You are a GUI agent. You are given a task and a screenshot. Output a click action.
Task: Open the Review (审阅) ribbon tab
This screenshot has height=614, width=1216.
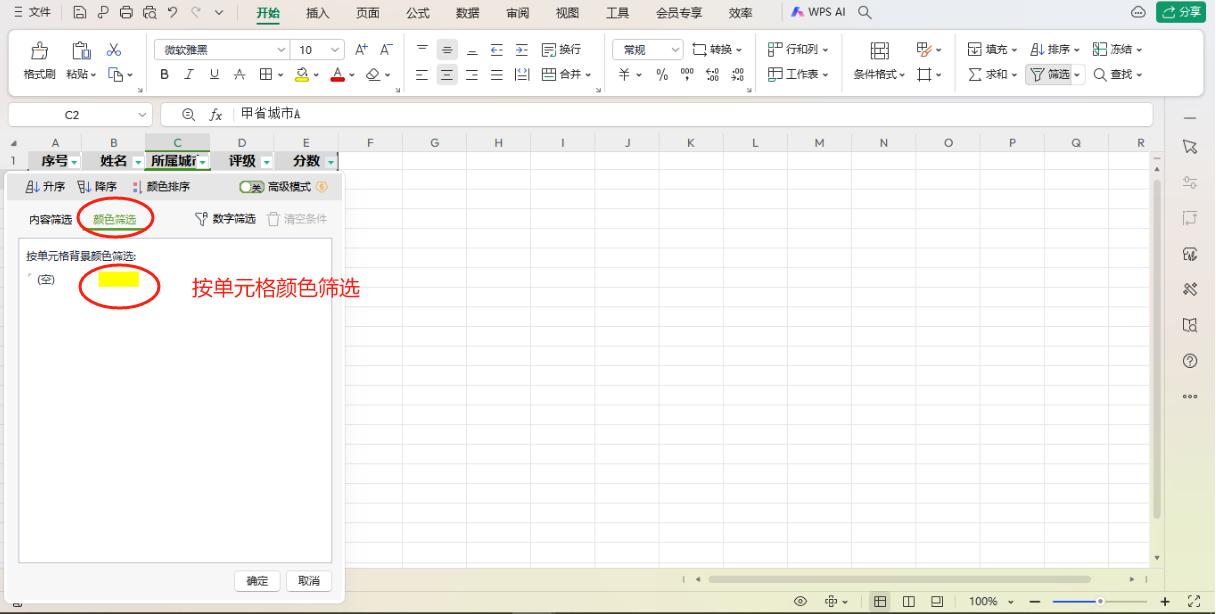point(518,13)
